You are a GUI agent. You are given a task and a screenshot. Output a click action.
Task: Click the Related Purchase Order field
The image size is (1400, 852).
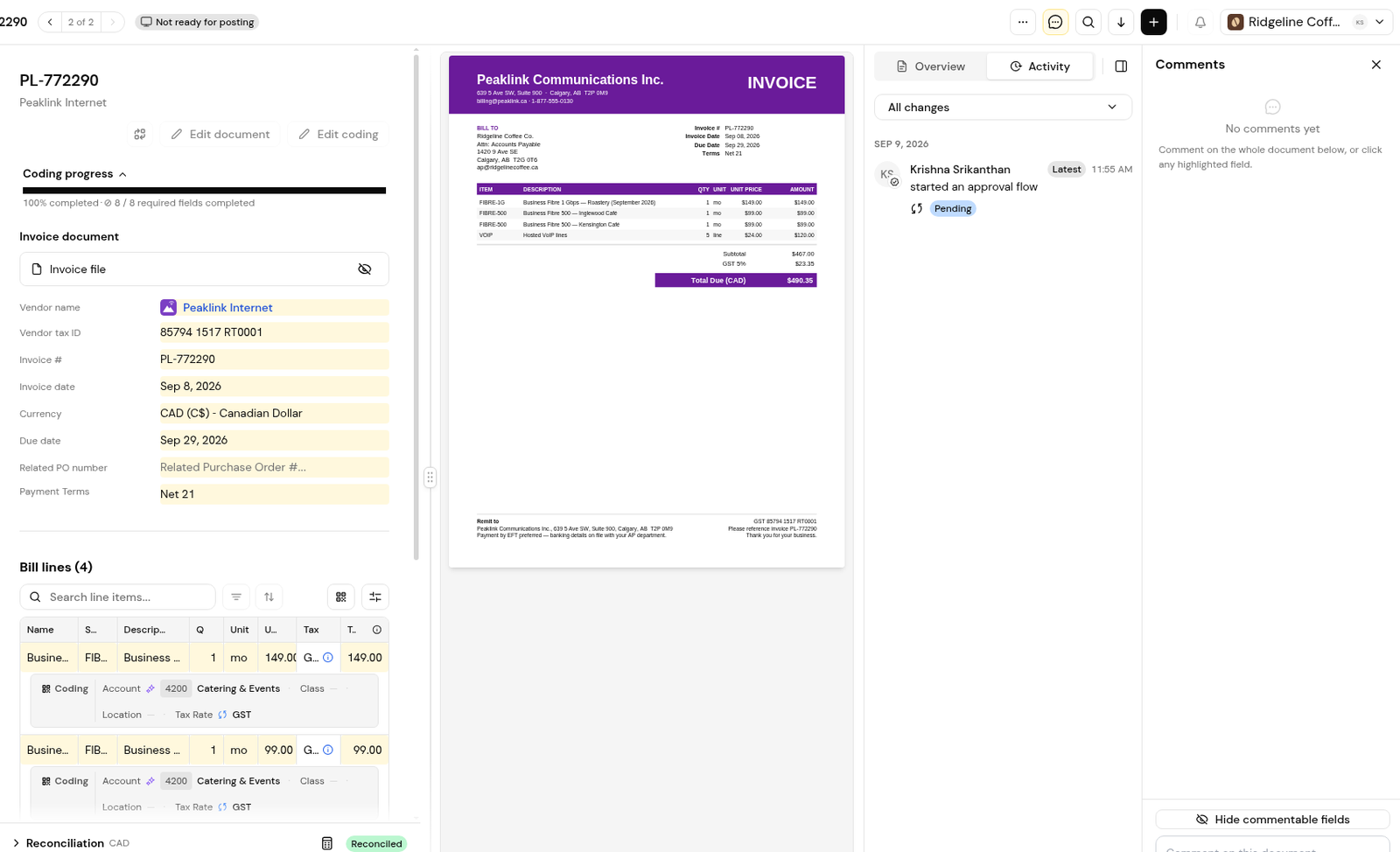click(x=274, y=467)
